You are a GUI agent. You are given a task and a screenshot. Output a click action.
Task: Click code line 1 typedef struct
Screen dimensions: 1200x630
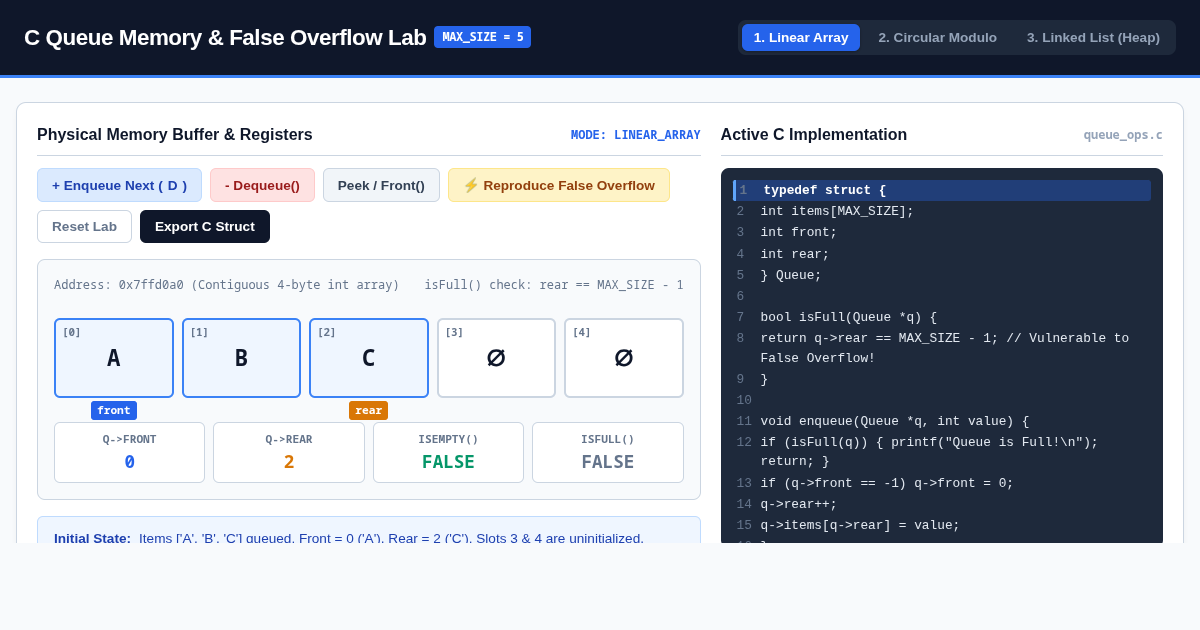click(x=942, y=190)
